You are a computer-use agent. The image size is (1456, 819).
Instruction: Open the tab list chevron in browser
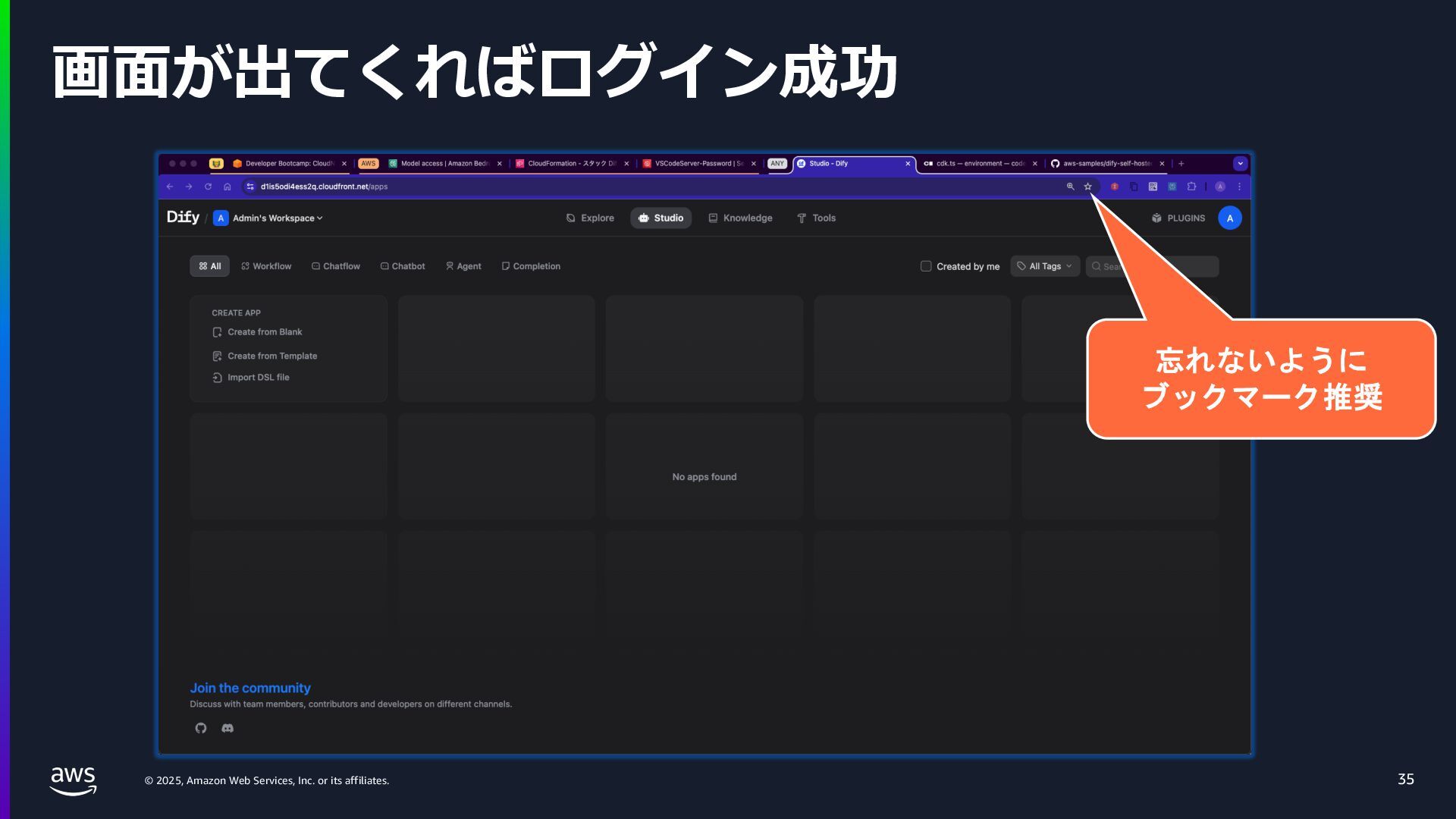click(x=1240, y=164)
